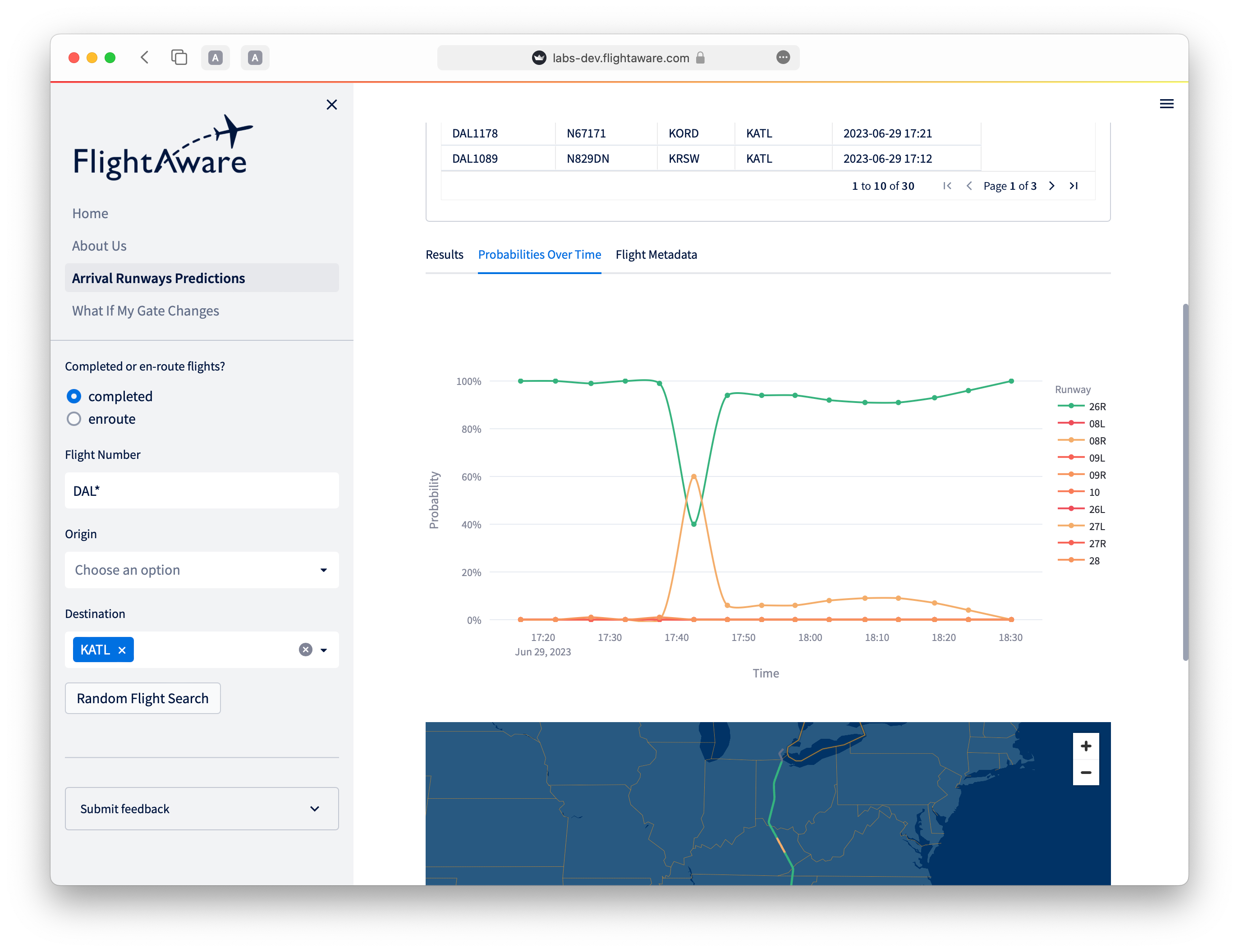Screen dimensions: 1239x952
Task: Toggle runway 26R in the legend
Action: [x=1082, y=406]
